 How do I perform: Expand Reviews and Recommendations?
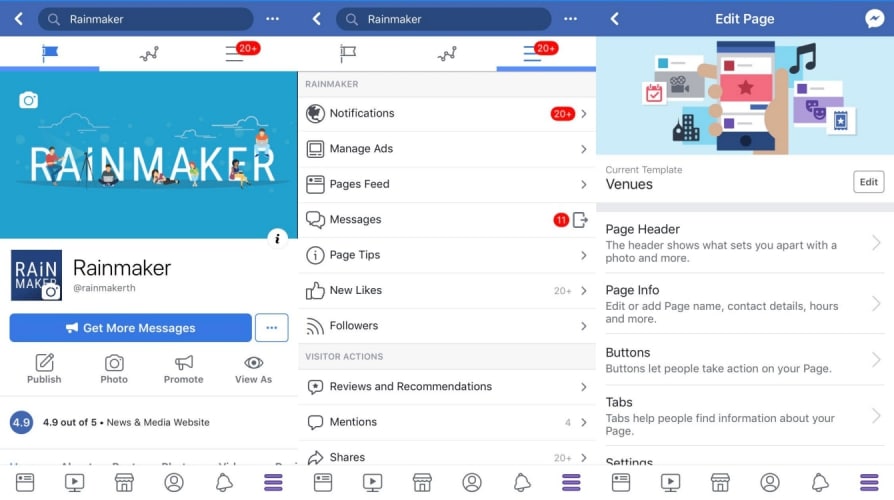[x=446, y=387]
